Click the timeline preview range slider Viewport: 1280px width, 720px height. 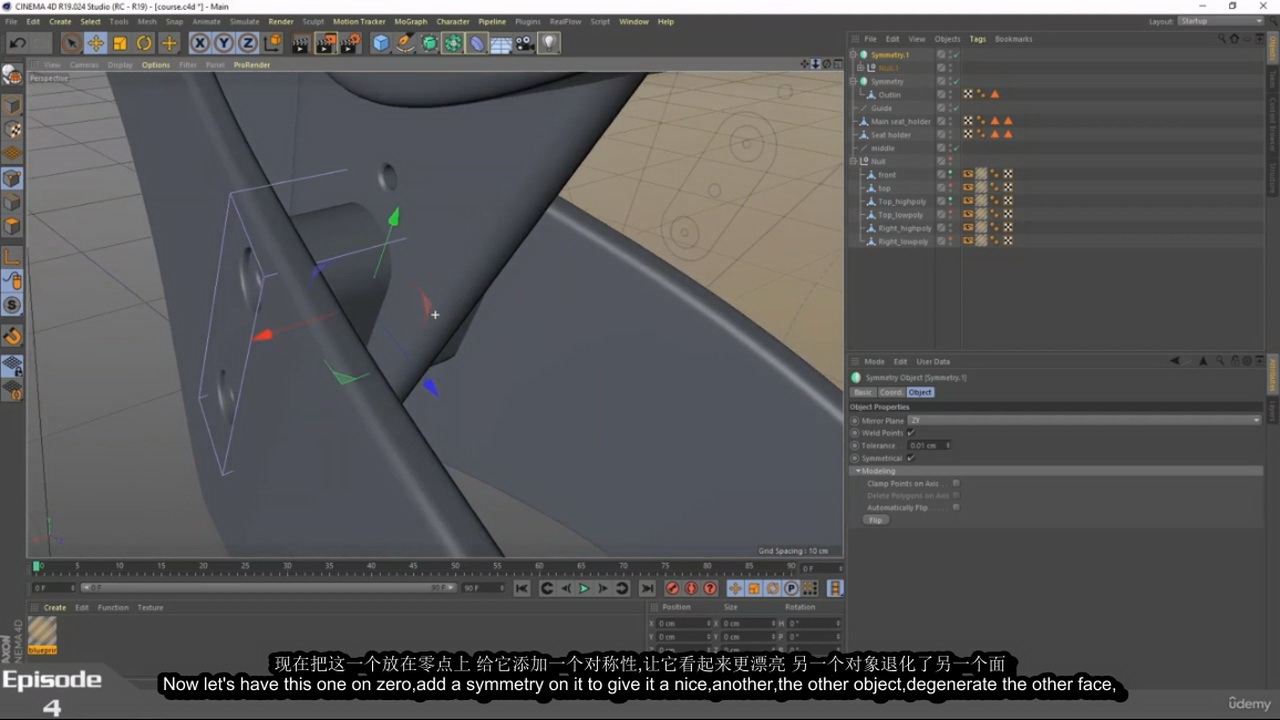(x=268, y=588)
